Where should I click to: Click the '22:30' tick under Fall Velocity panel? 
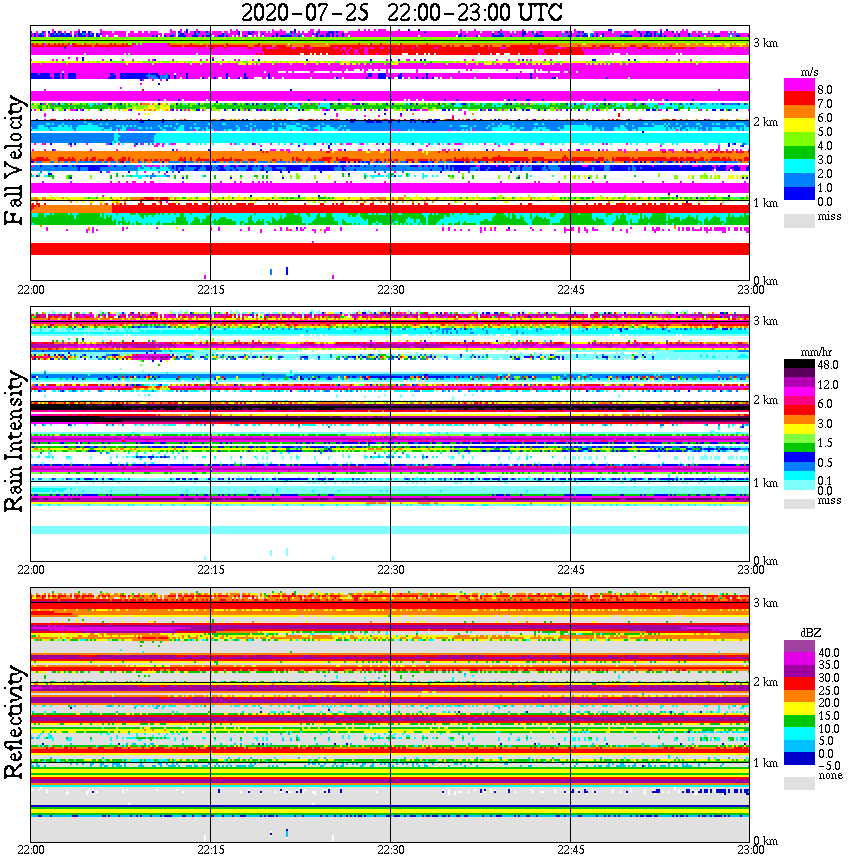[391, 290]
